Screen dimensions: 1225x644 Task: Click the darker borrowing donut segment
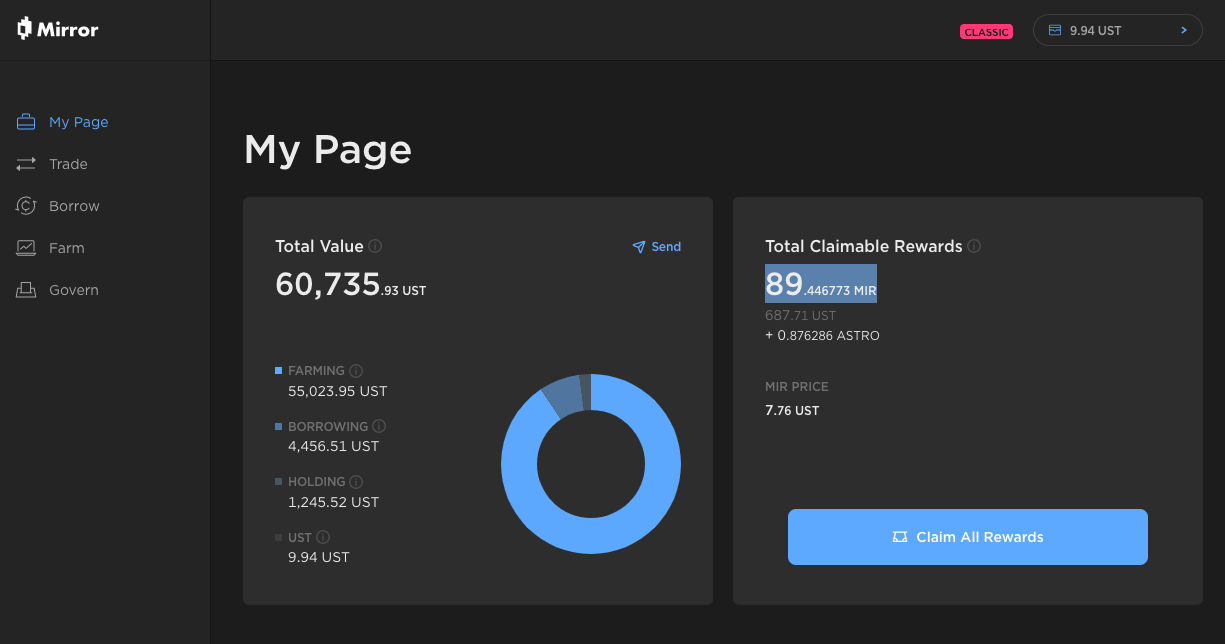pyautogui.click(x=563, y=397)
